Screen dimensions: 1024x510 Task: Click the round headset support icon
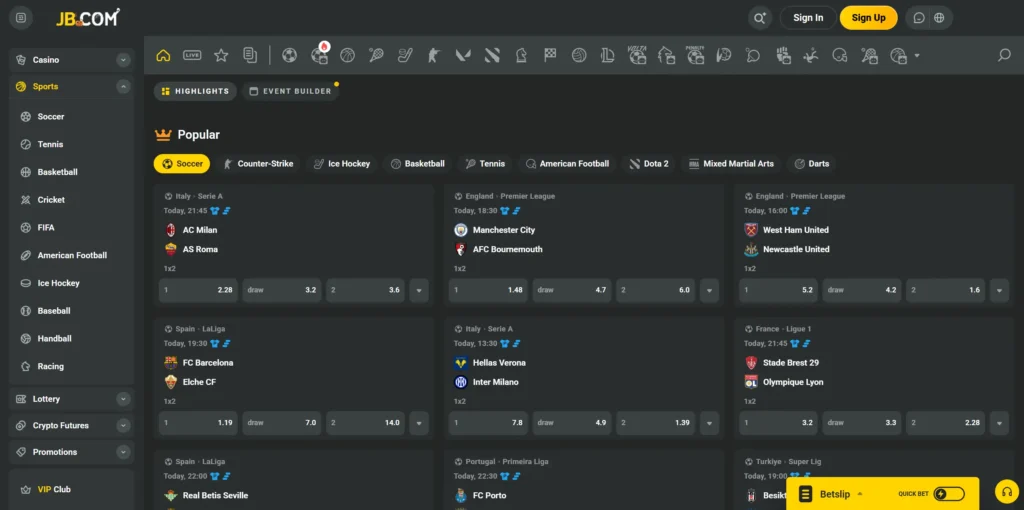pyautogui.click(x=1007, y=491)
